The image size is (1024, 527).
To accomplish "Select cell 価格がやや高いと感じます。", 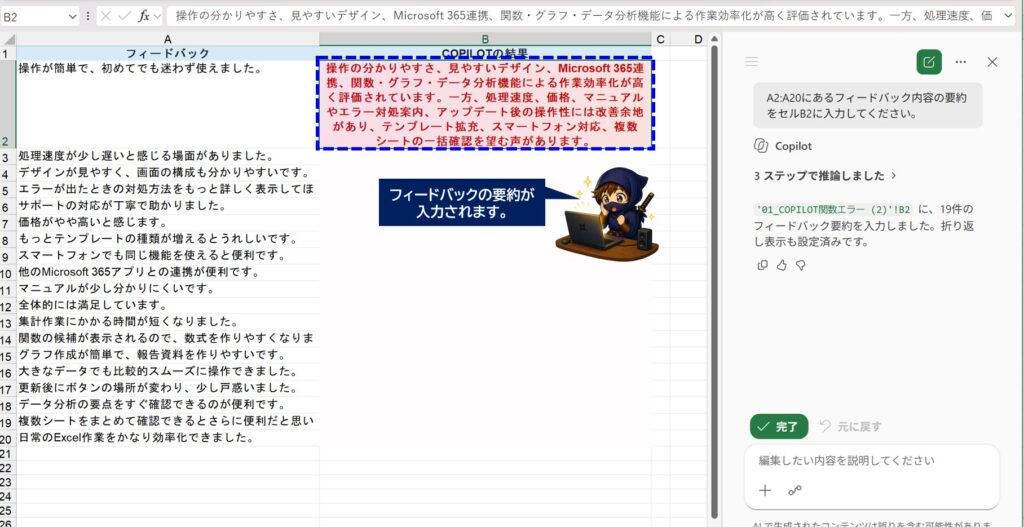I will 168,223.
